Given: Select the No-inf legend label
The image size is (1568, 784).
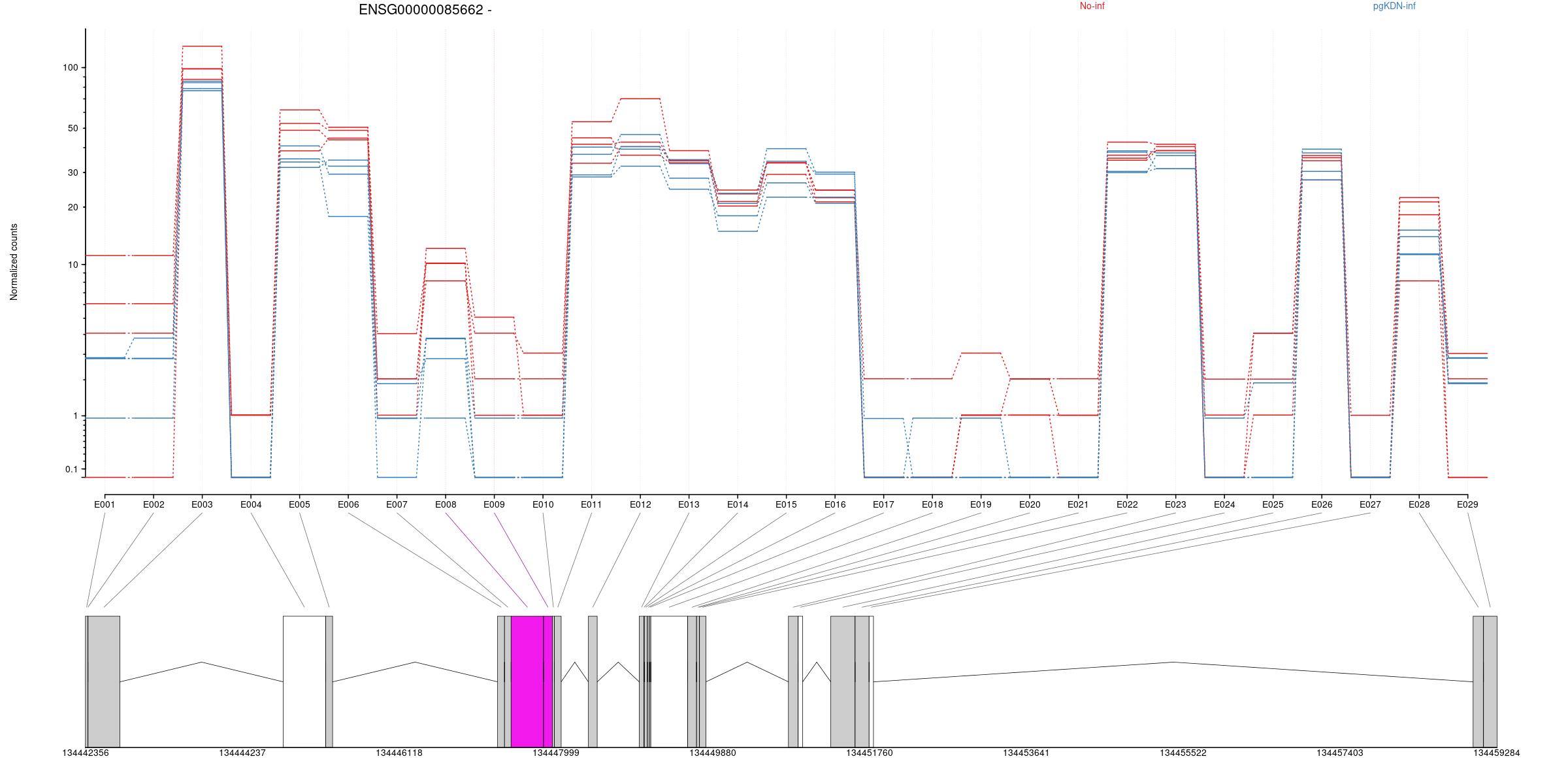Looking at the screenshot, I should coord(1092,6).
